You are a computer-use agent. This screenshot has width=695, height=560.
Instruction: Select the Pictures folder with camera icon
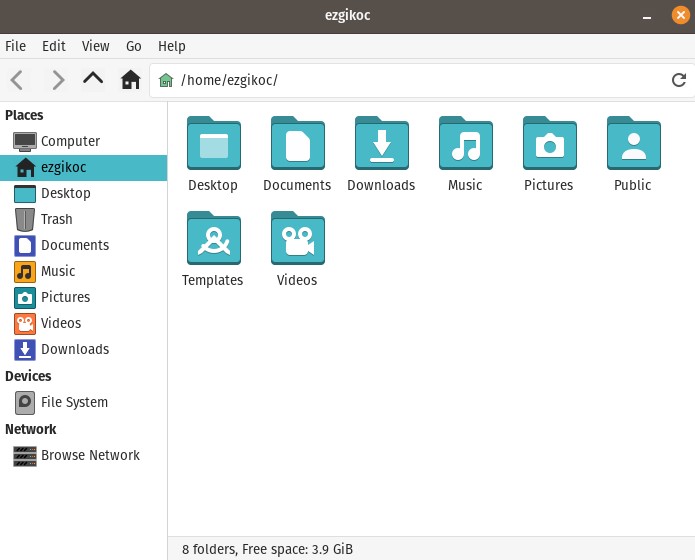coord(549,146)
